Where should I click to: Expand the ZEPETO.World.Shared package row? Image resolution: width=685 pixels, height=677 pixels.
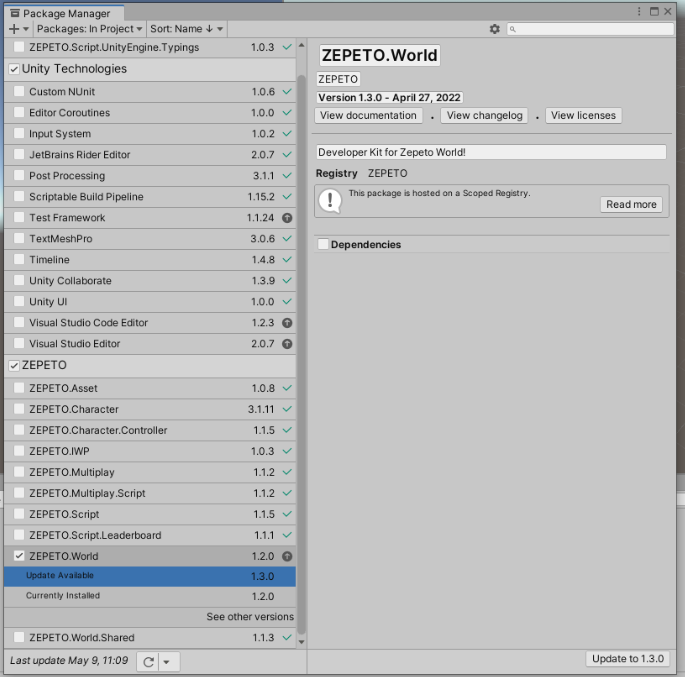click(x=19, y=637)
